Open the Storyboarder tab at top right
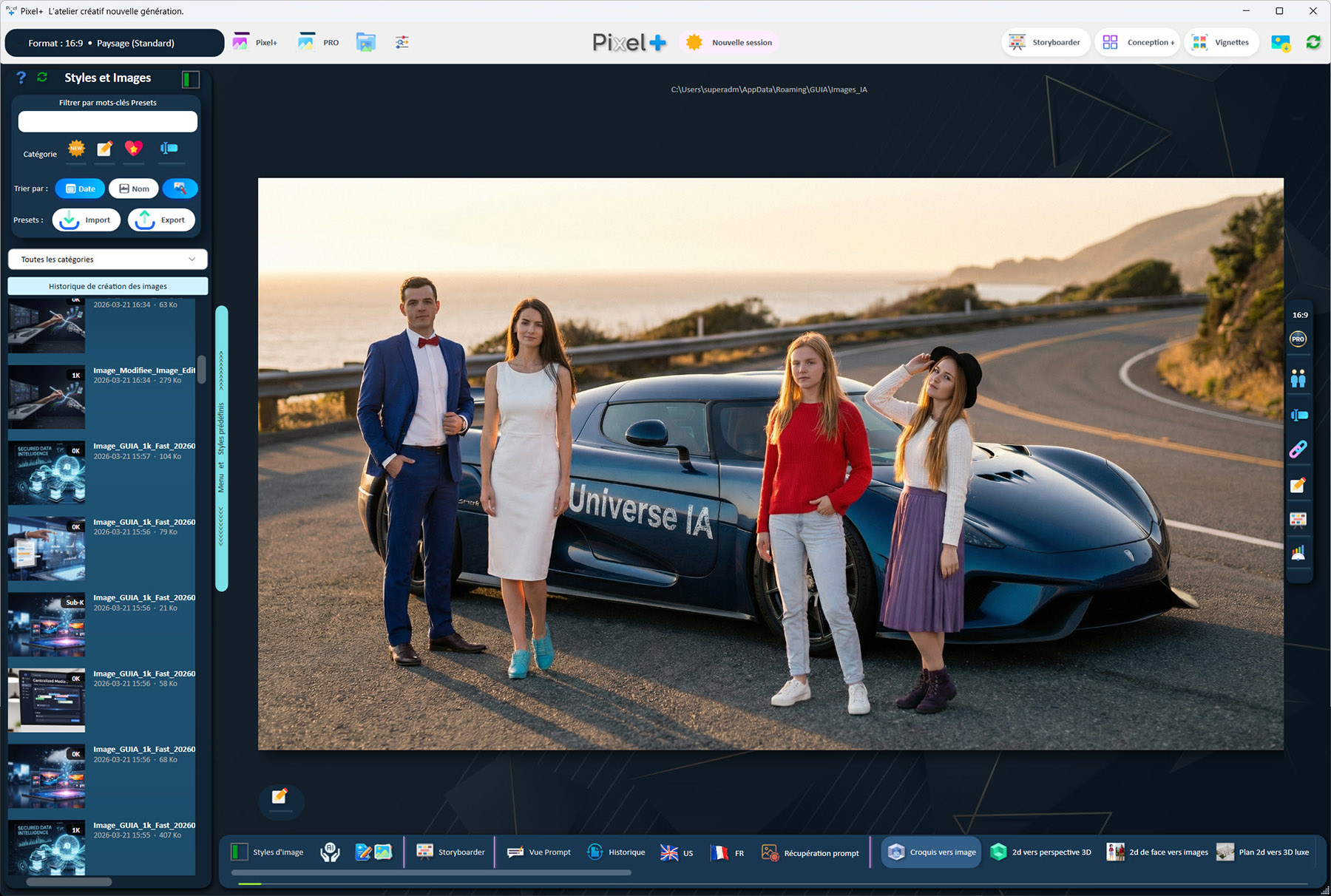The height and width of the screenshot is (896, 1331). click(x=1046, y=43)
